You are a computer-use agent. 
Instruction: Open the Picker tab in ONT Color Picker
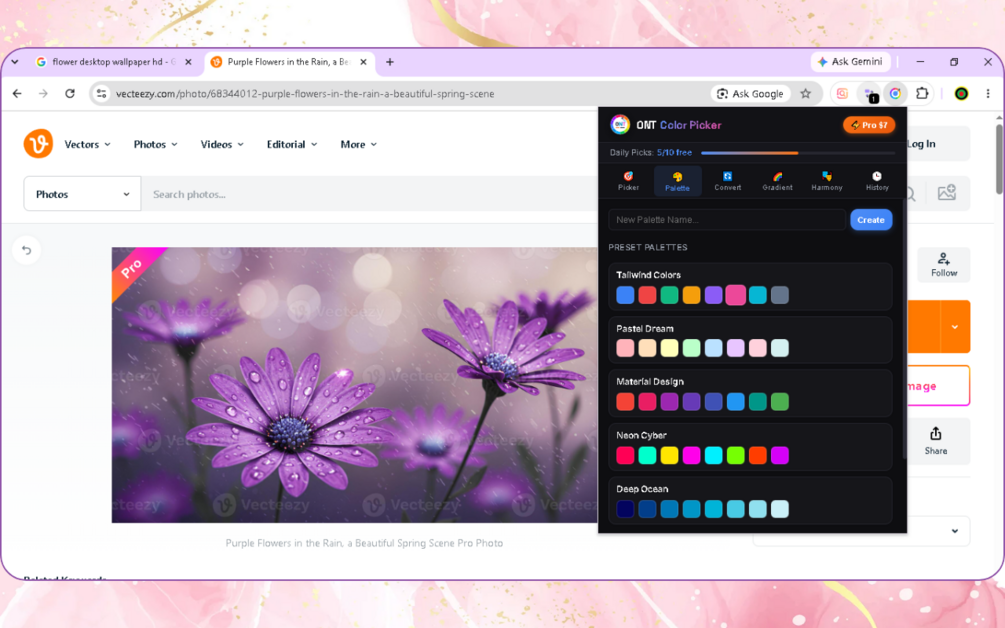[x=628, y=181]
